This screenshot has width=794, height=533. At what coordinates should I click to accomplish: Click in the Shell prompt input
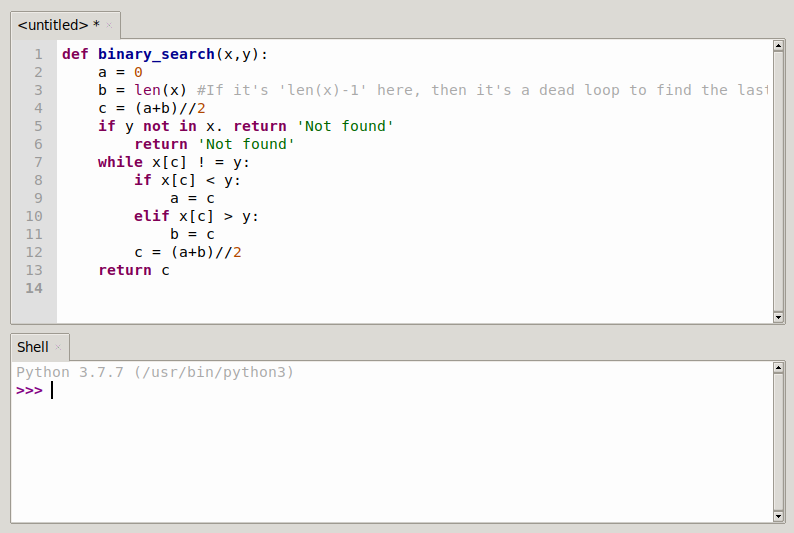pos(410,391)
